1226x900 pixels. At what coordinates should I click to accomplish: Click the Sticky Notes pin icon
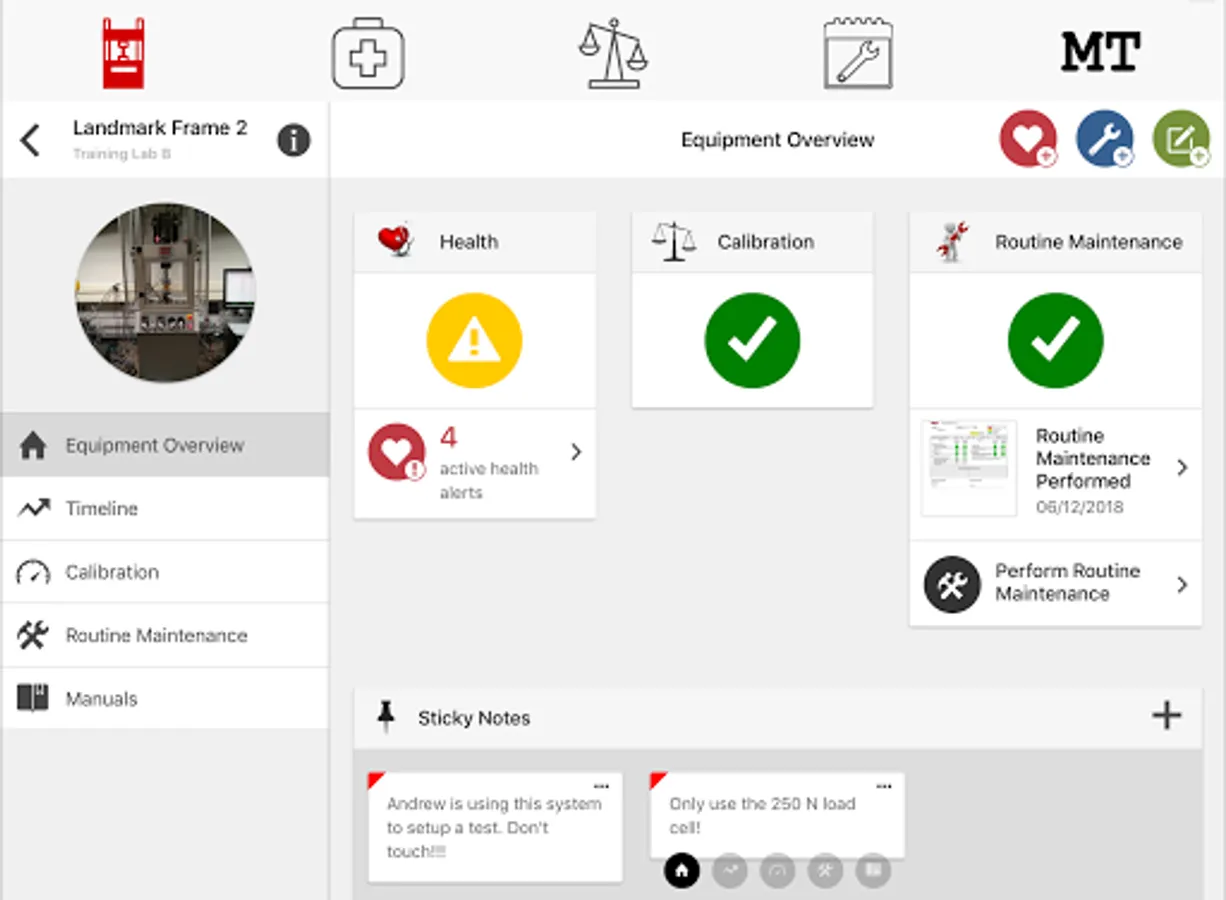[x=386, y=717]
